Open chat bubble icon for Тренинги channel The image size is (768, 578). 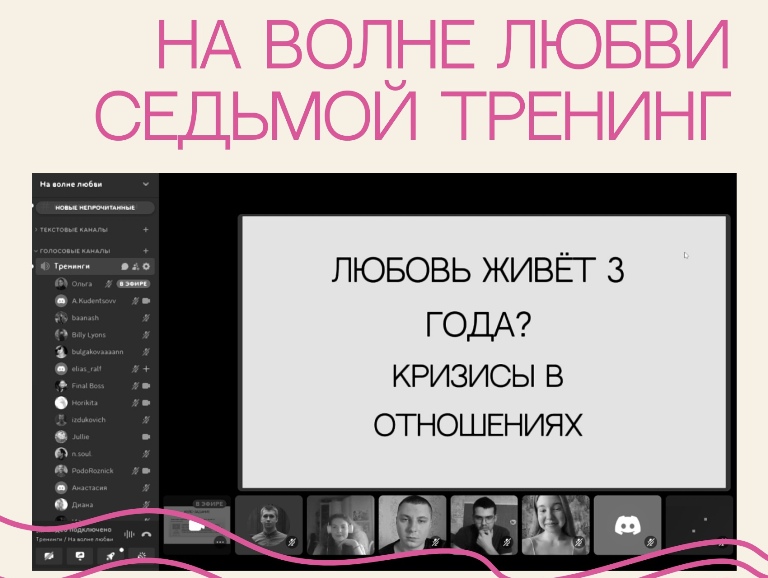click(125, 267)
